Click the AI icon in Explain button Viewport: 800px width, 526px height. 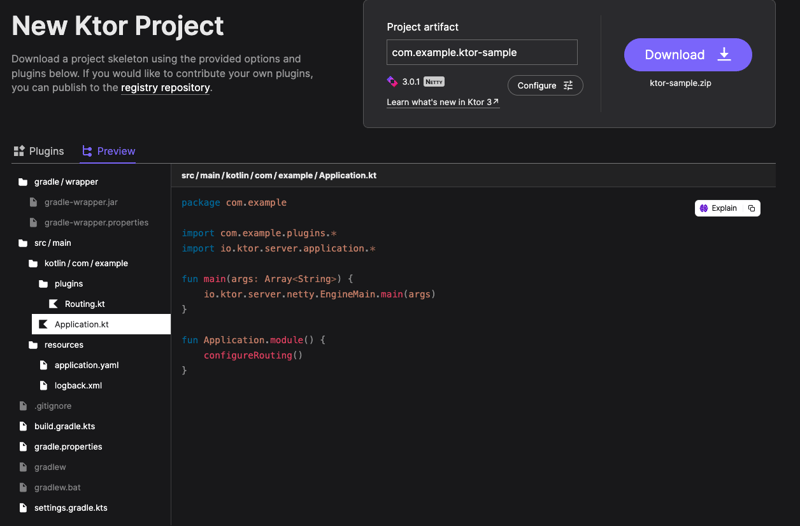point(704,208)
